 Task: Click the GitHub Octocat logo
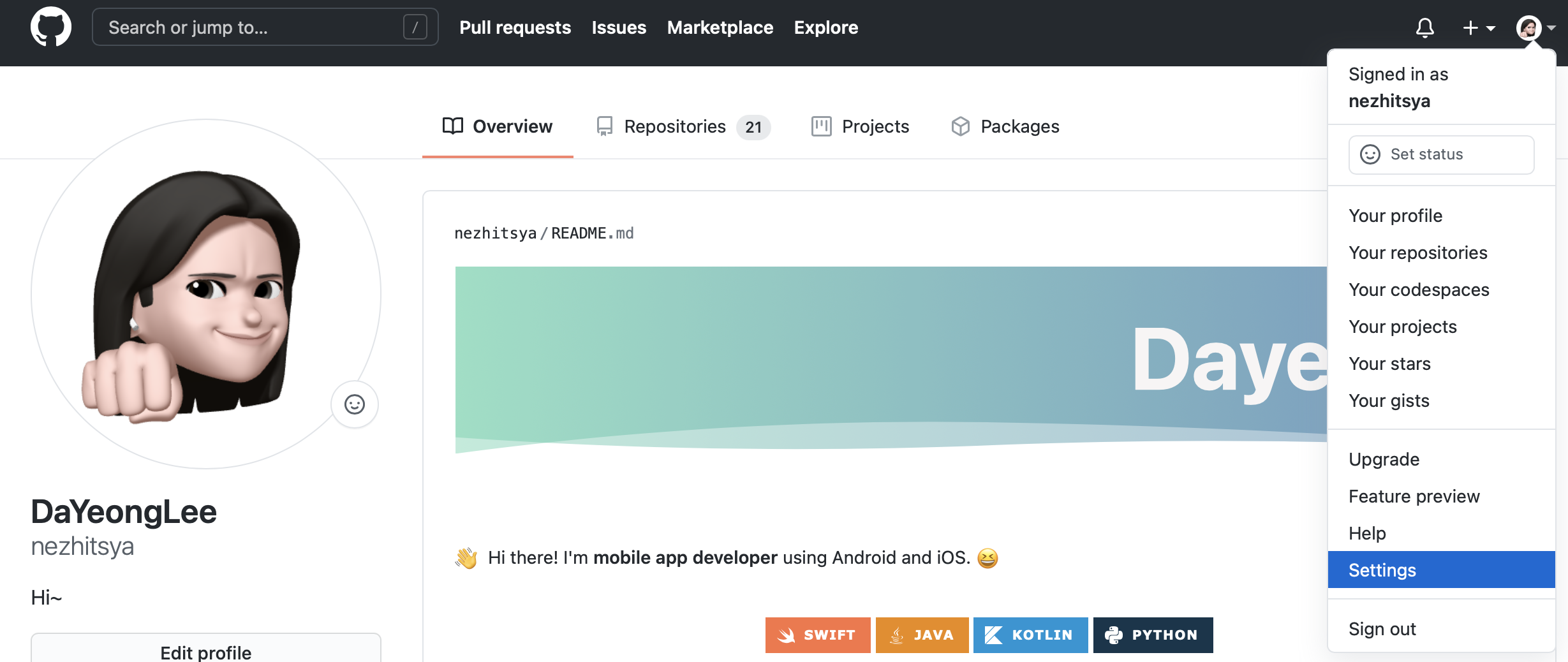tap(51, 27)
